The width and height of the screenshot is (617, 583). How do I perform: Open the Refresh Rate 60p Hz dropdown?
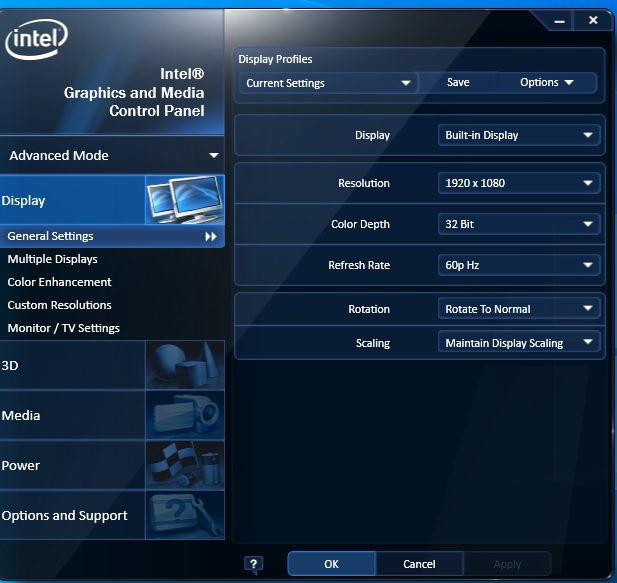(519, 265)
